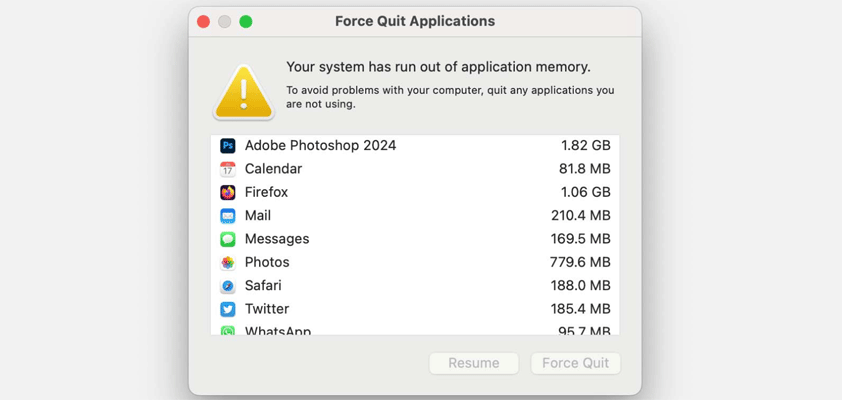Click the Mail envelope icon

[x=228, y=216]
